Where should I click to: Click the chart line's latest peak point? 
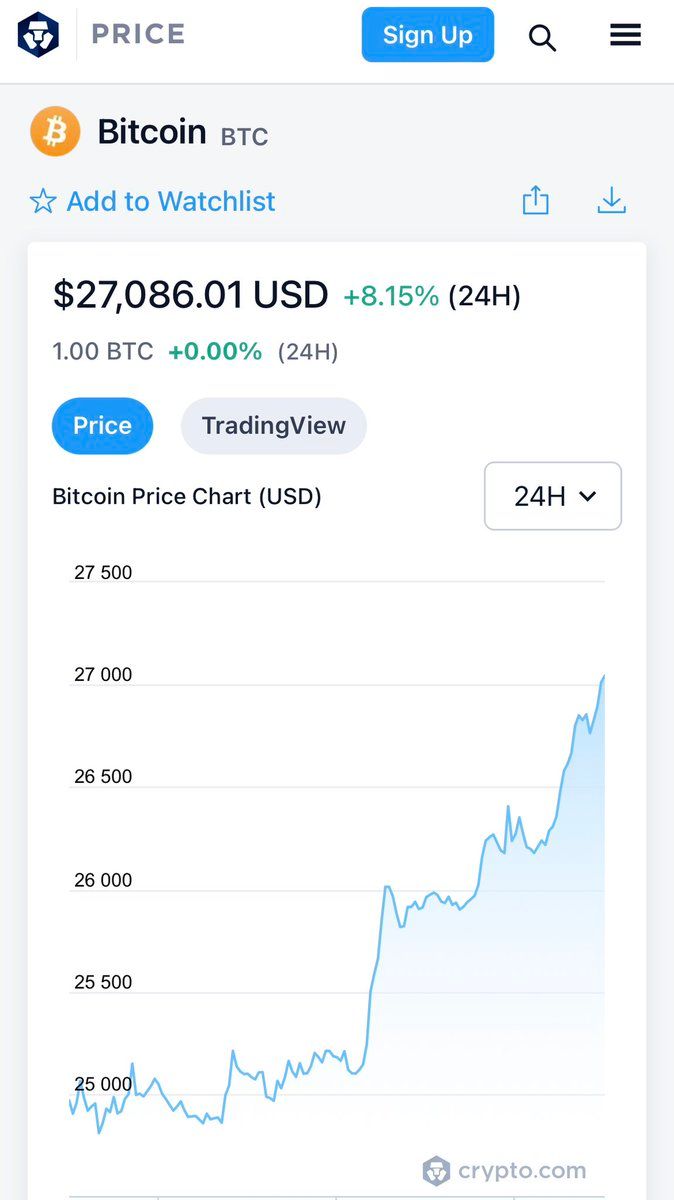(603, 677)
